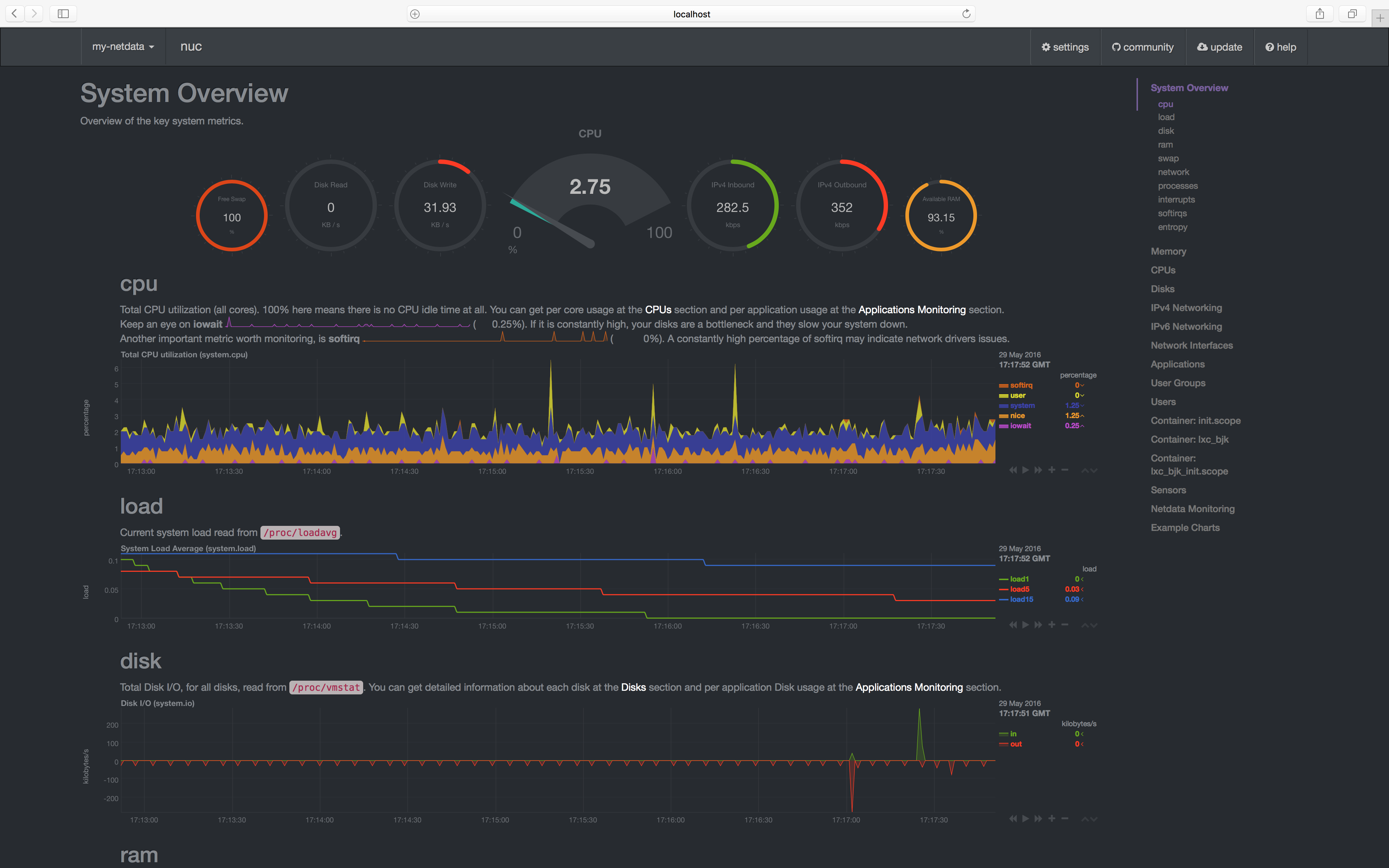Pan the CPU chart right with forward icon
1389x868 pixels.
click(1038, 470)
